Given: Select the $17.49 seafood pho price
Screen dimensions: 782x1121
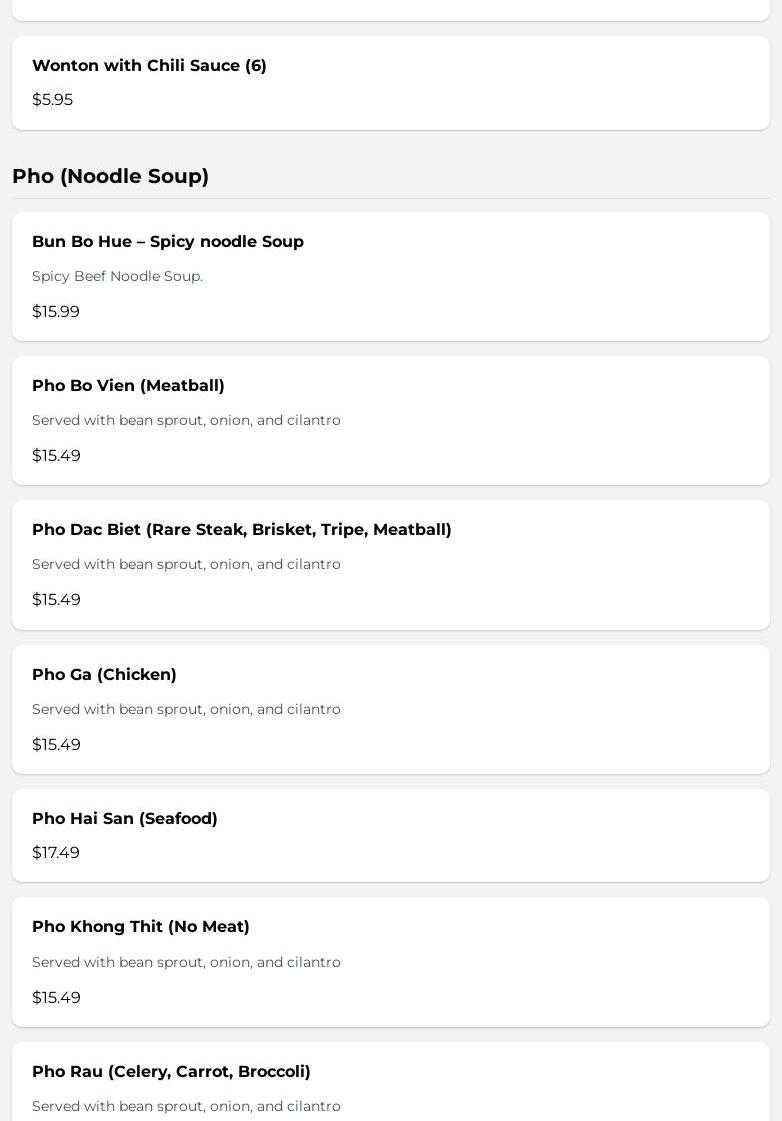Looking at the screenshot, I should tap(56, 852).
